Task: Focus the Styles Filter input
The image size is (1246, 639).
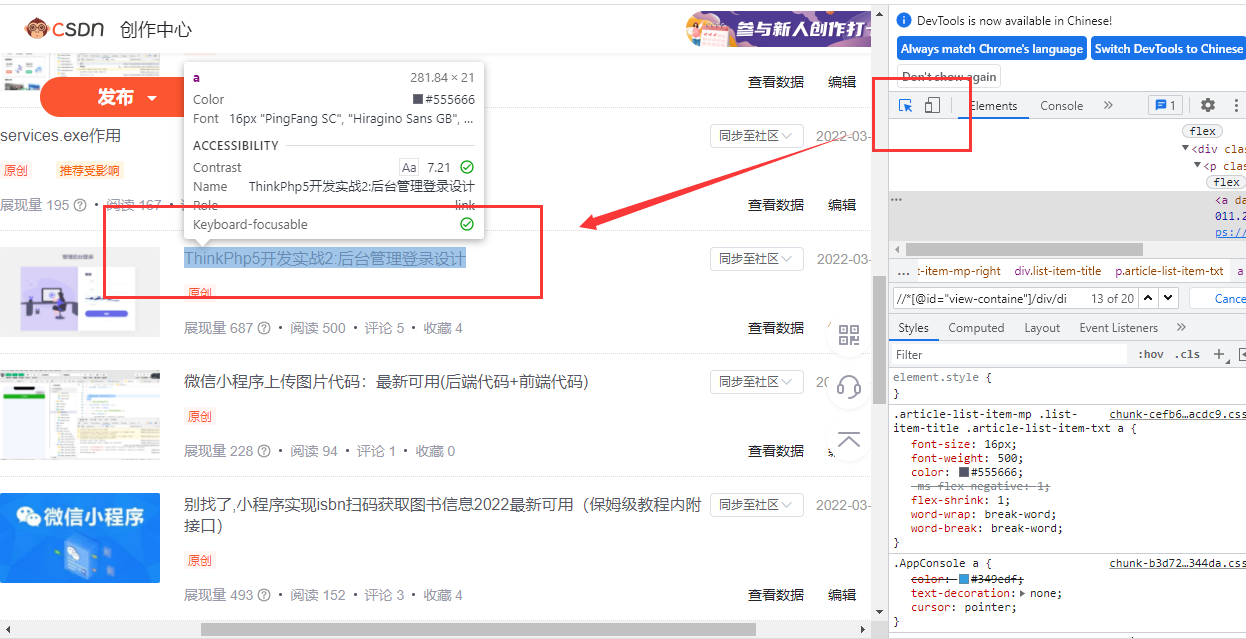Action: click(x=1010, y=354)
